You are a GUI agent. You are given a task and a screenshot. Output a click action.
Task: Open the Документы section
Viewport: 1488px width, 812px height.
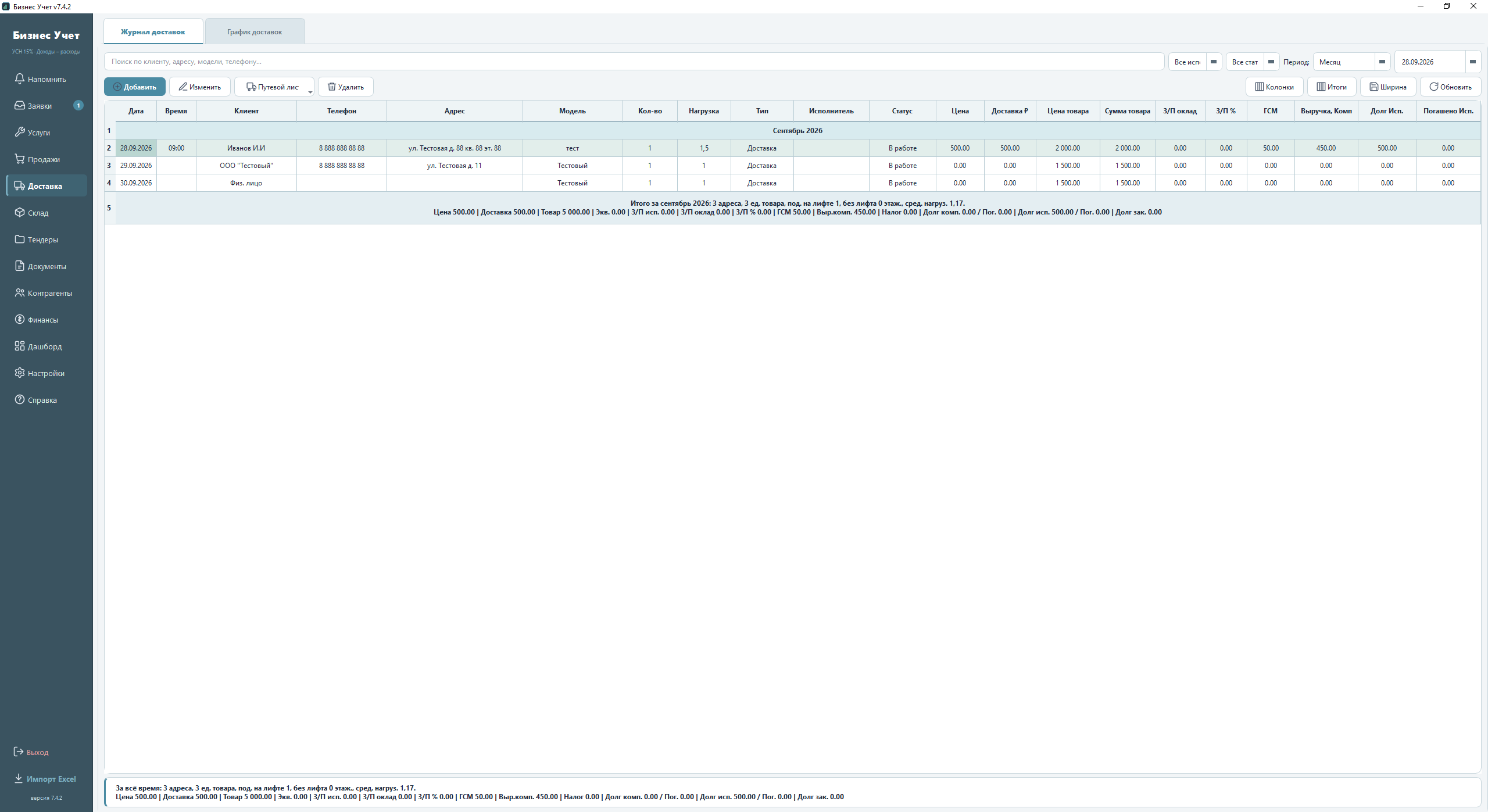(46, 266)
